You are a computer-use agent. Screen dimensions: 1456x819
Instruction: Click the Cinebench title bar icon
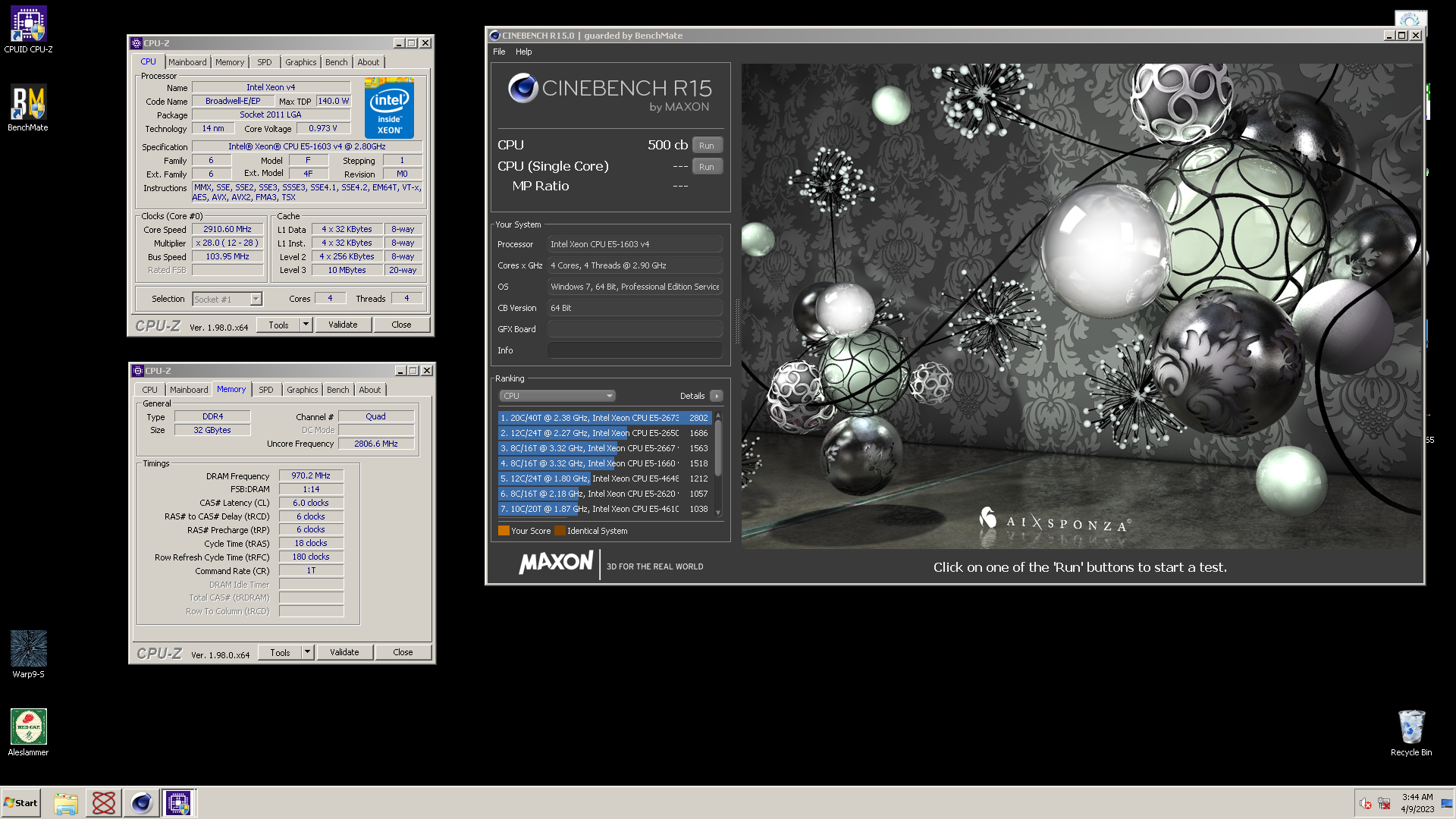click(494, 36)
